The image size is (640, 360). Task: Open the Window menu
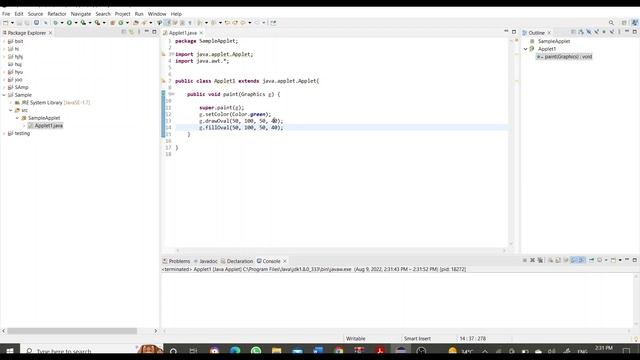157,14
